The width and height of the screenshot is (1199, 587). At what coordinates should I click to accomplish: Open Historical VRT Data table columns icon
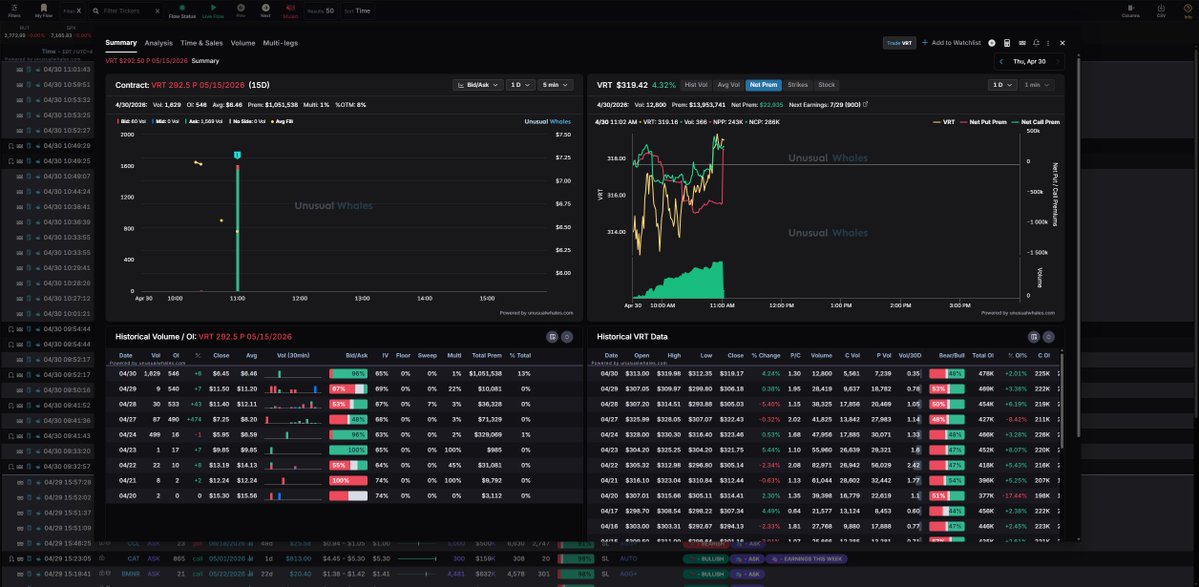coord(1034,336)
